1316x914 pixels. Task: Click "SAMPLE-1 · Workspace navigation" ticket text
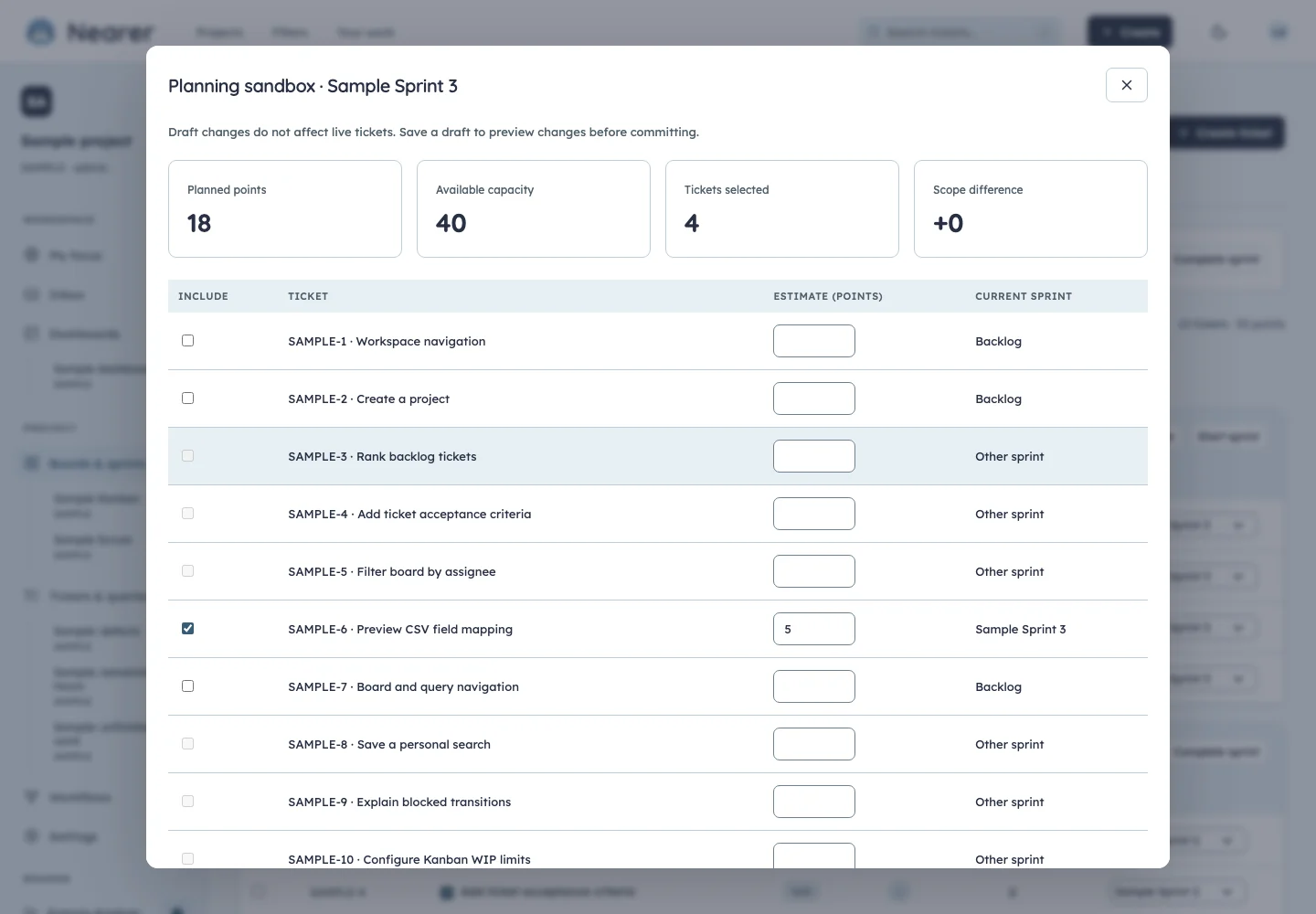click(x=387, y=341)
